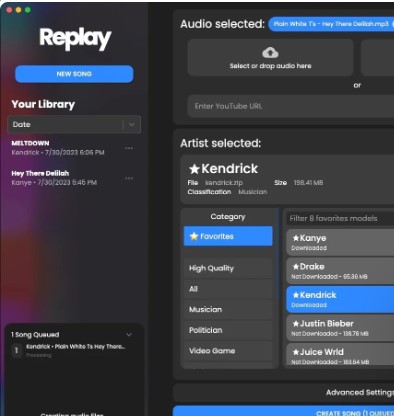Screen dimensions: 394x416
Task: Choose the Kanye model
Action: 340,242
